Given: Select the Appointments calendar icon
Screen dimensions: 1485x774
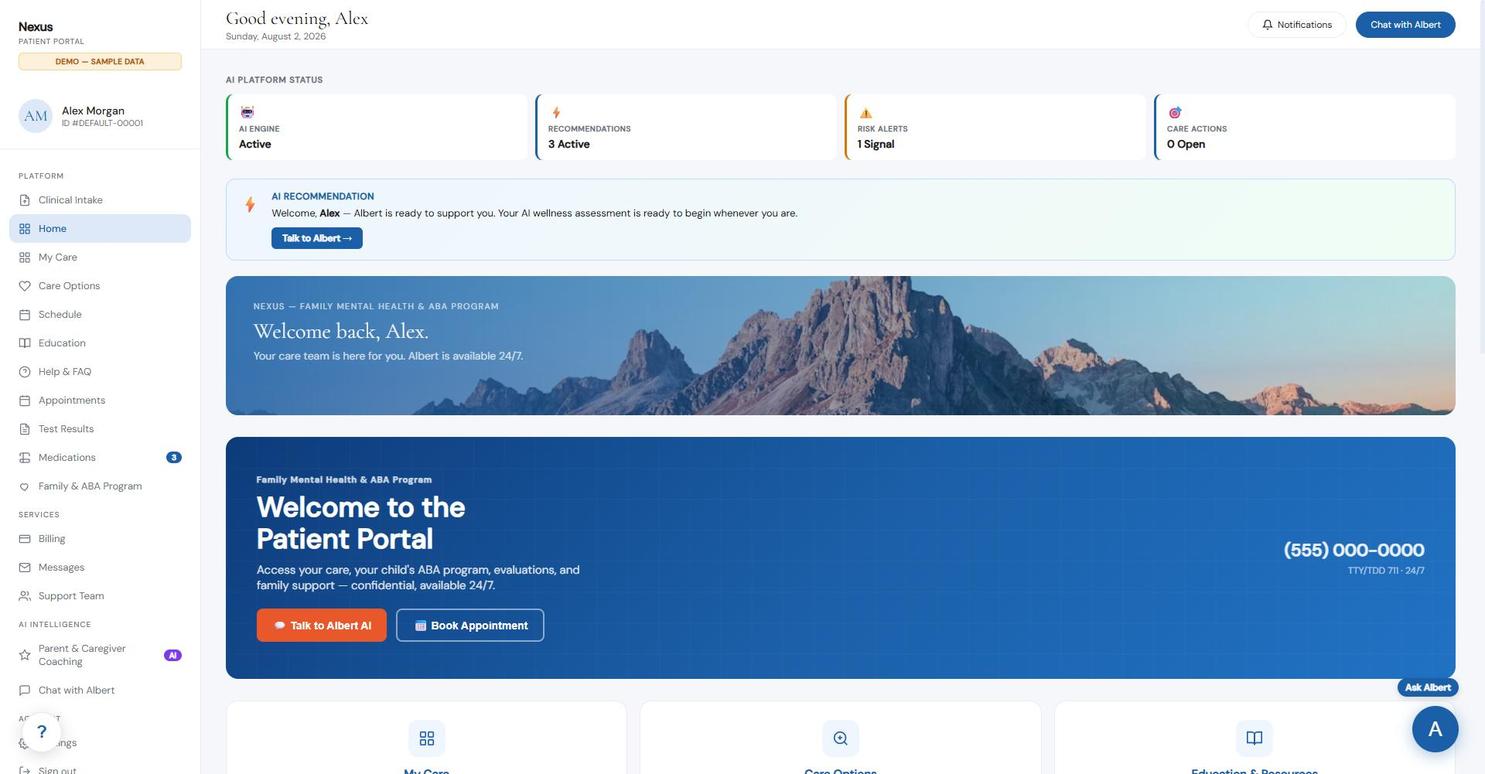Looking at the screenshot, I should coord(25,401).
